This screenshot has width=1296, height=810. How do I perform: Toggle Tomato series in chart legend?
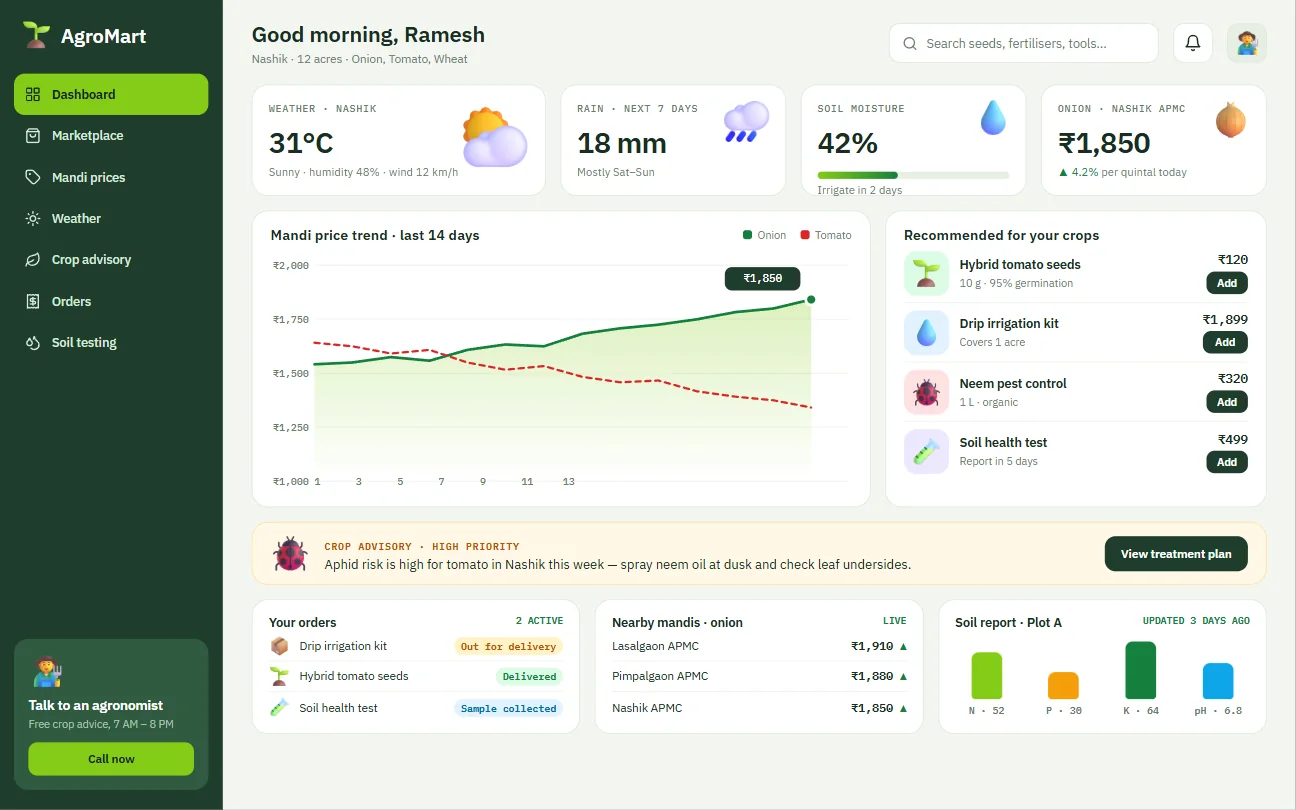[826, 235]
